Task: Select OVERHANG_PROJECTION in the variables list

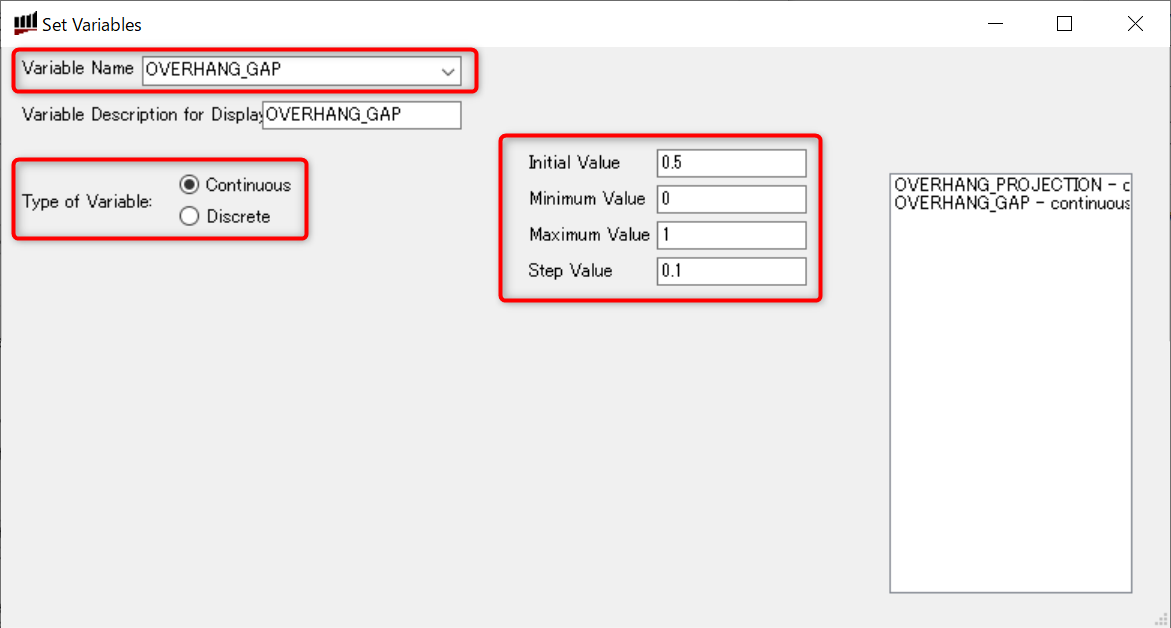Action: click(1010, 185)
